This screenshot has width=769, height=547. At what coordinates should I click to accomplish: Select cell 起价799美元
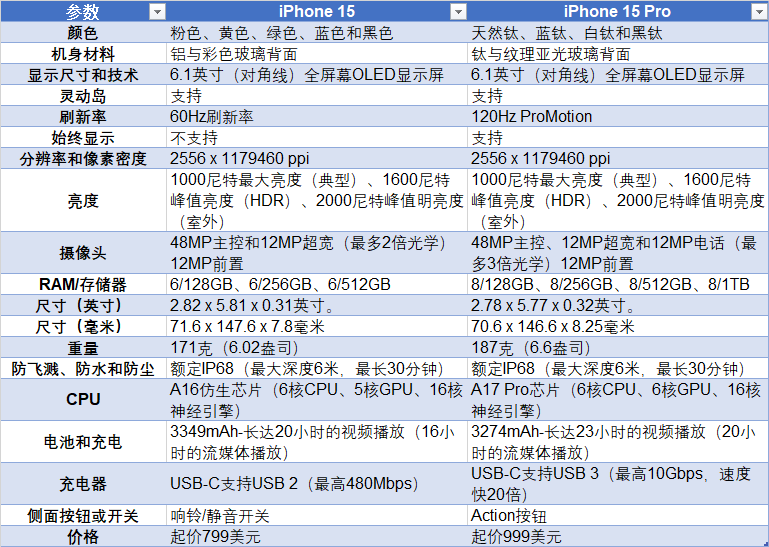317,536
